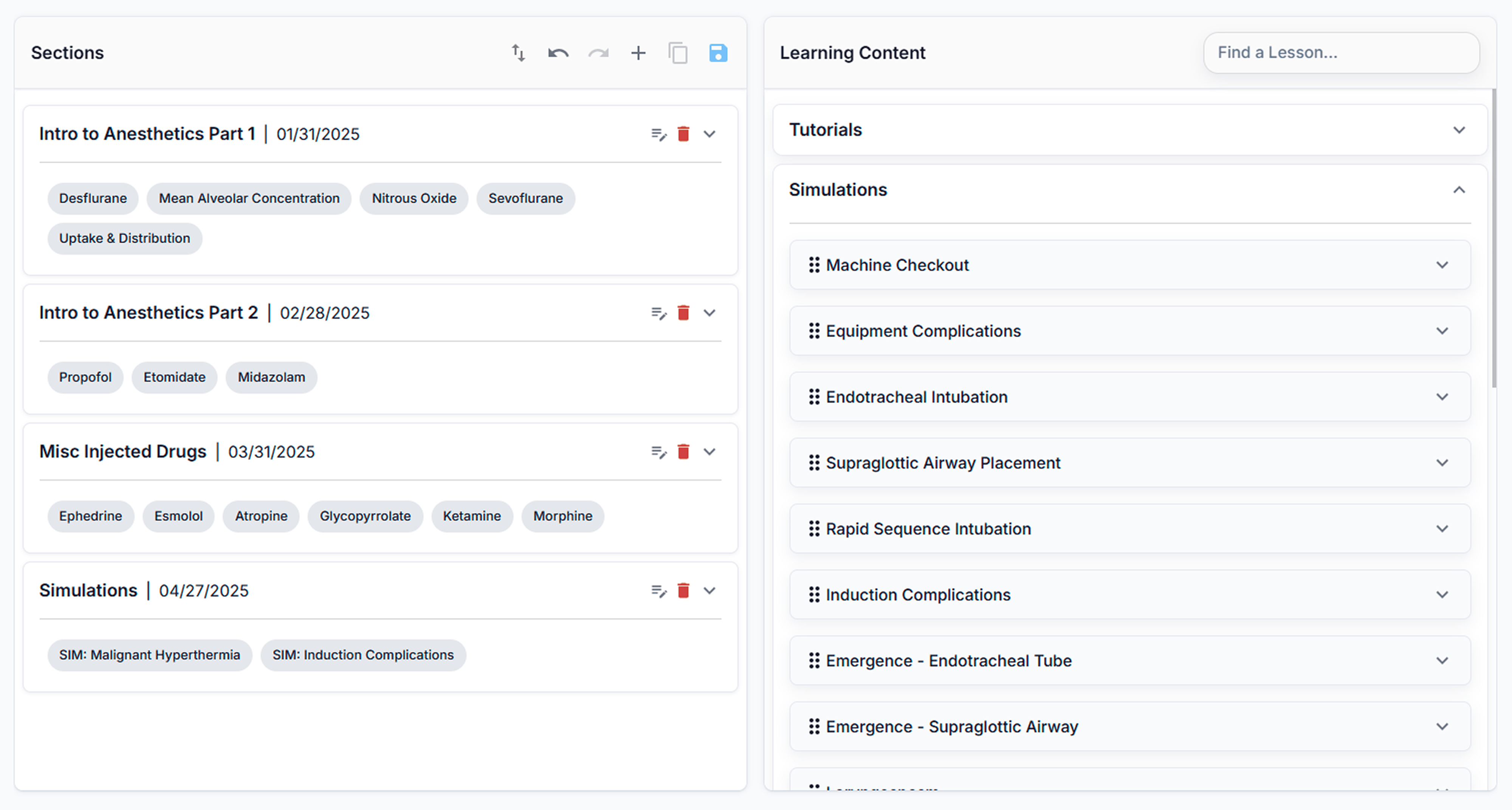Expand Endotracheal Intubation simulation details
This screenshot has height=810, width=1512.
pos(1443,396)
